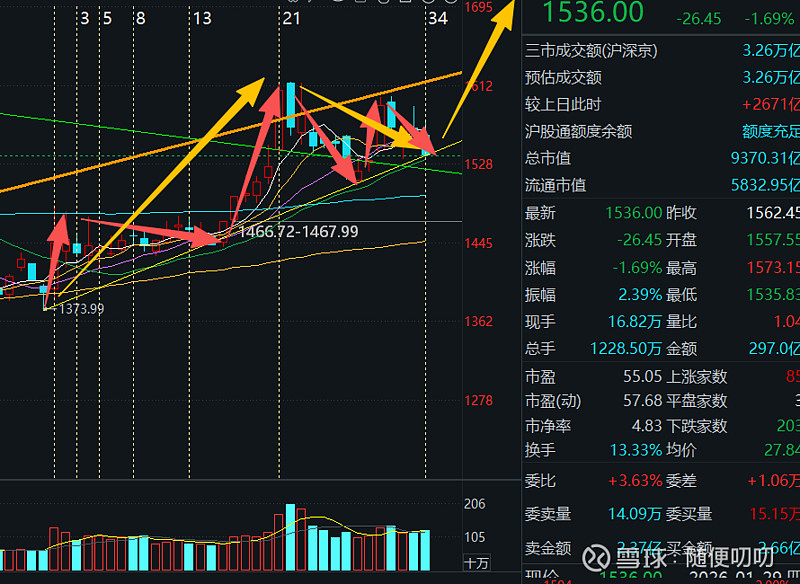
Task: Click the +2671亿 value beside 较上日此时
Action: [x=771, y=105]
